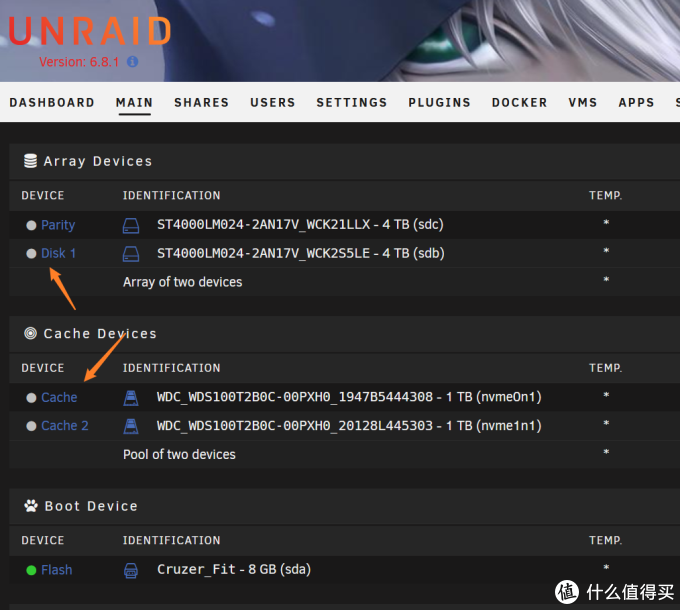Screen dimensions: 680x610
Task: Click the TEMP. header in Array Devices
Action: pyautogui.click(x=605, y=196)
